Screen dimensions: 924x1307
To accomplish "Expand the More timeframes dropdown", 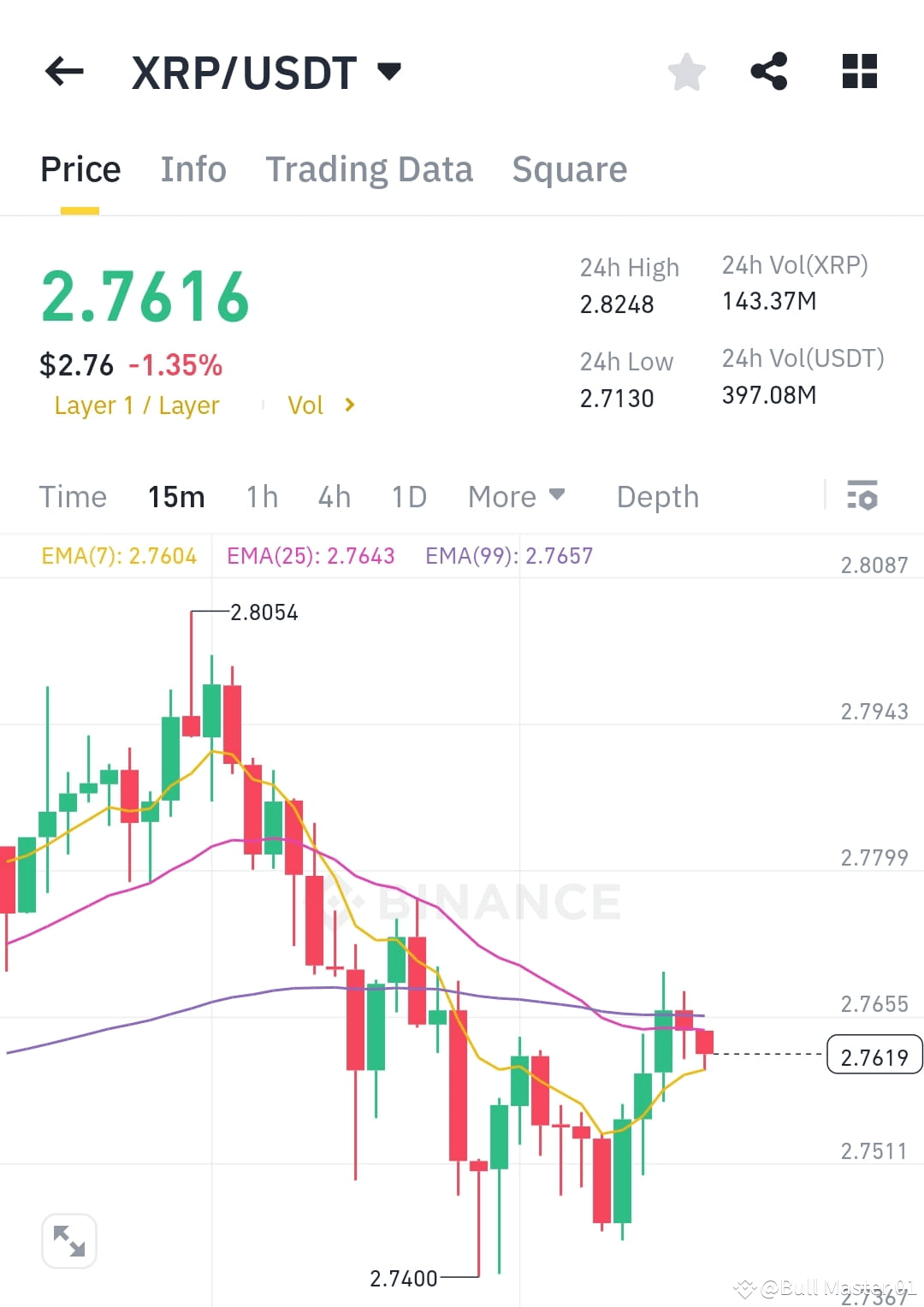I will [516, 496].
